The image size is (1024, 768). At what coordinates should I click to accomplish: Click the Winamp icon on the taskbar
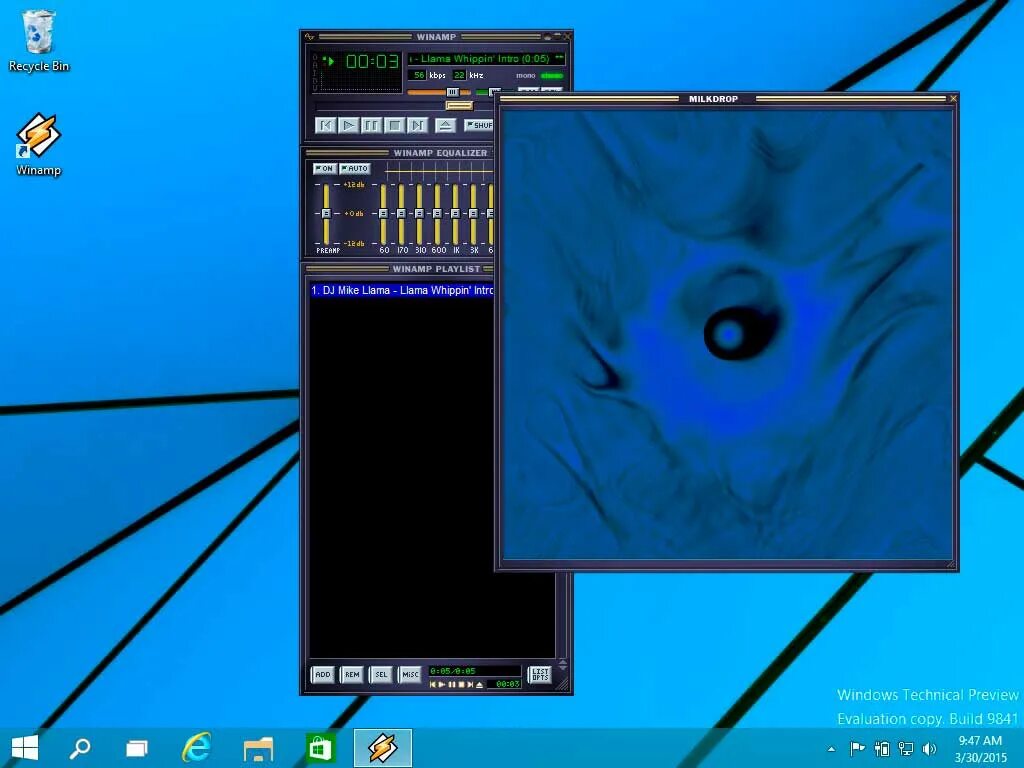coord(384,747)
